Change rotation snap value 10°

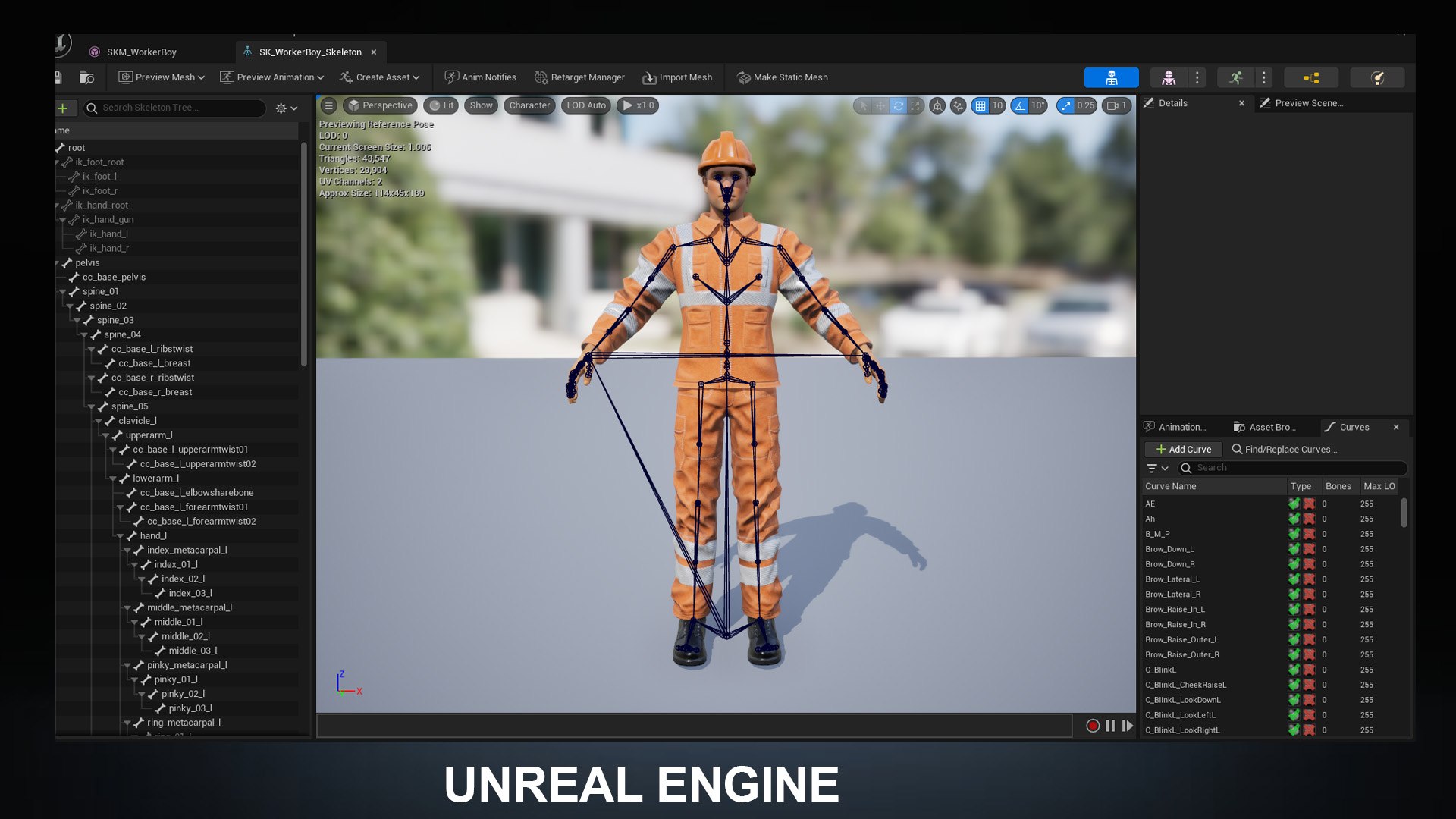point(1038,105)
